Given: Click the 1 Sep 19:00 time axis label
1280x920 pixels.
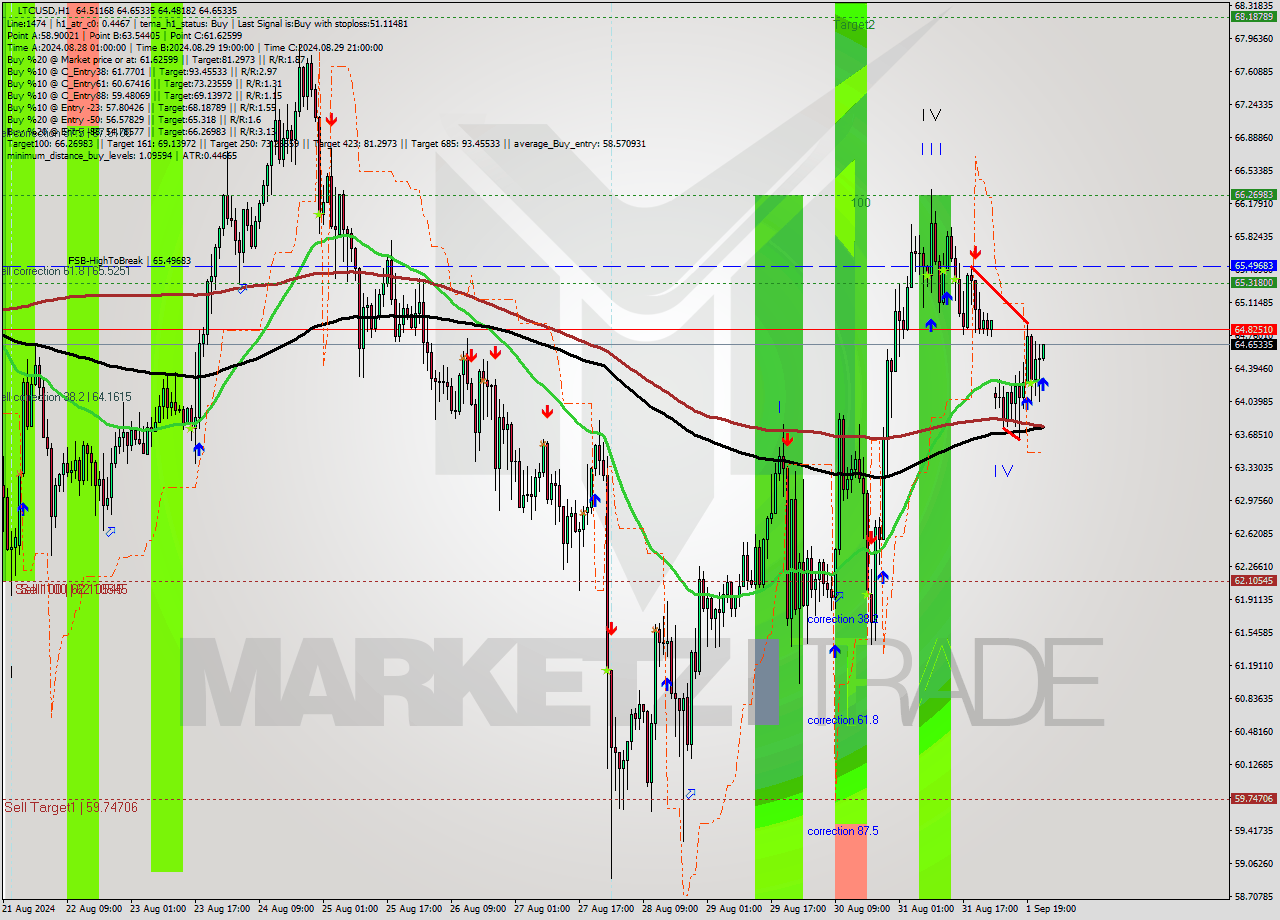Looking at the screenshot, I should [1051, 909].
